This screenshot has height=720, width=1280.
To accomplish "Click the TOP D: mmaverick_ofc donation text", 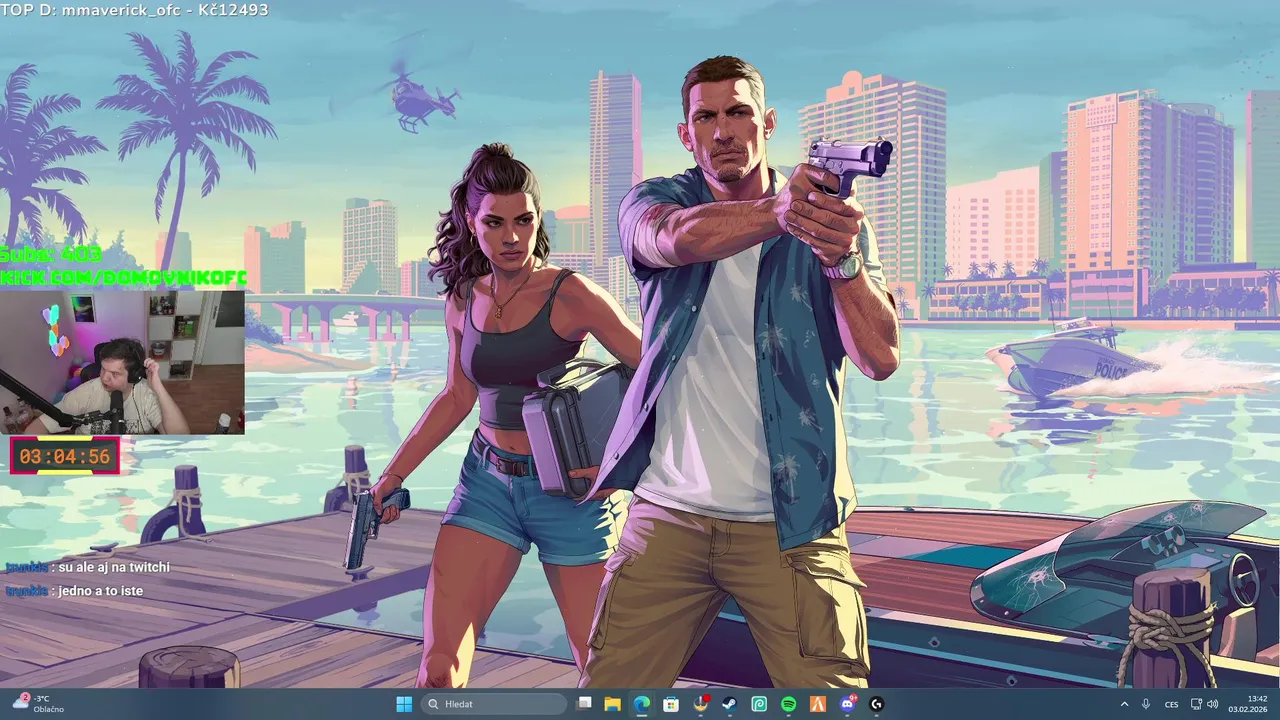I will click(134, 10).
